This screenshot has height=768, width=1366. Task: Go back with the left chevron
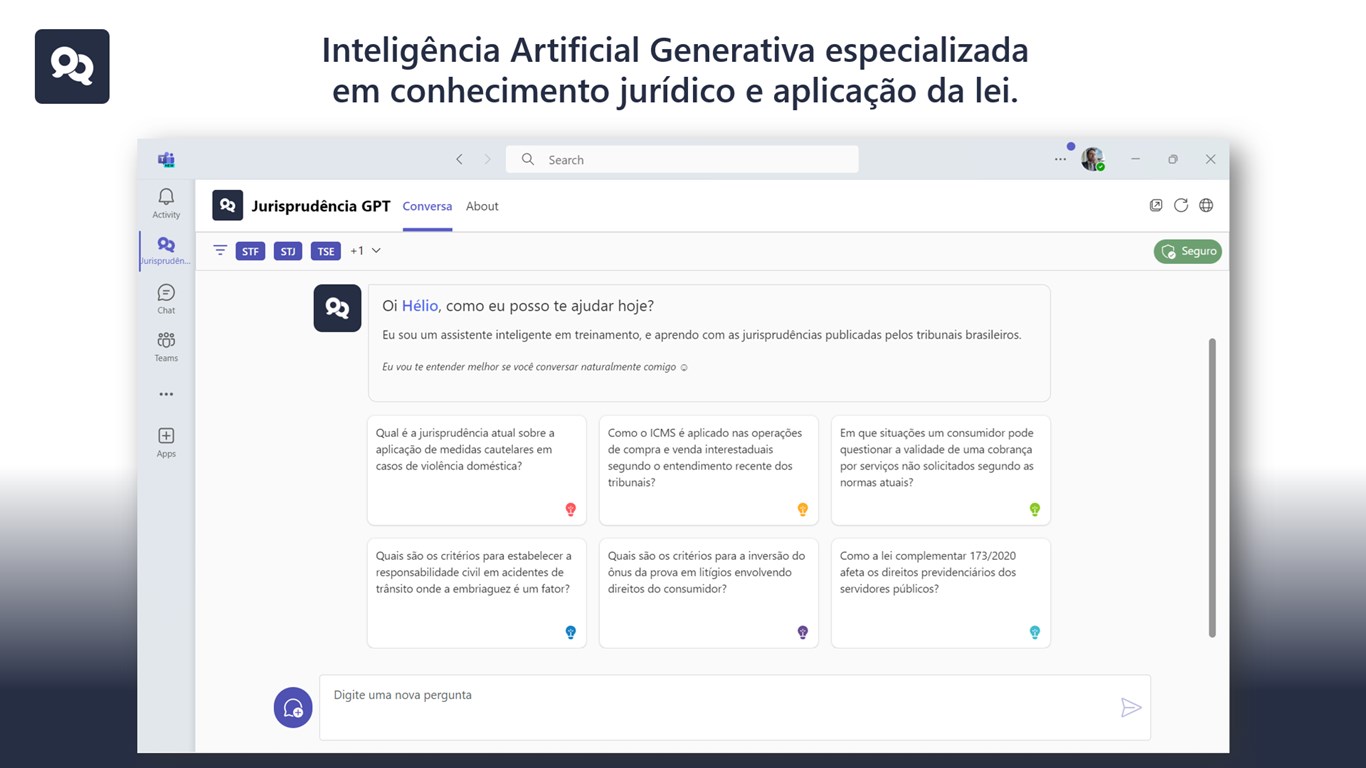tap(459, 159)
